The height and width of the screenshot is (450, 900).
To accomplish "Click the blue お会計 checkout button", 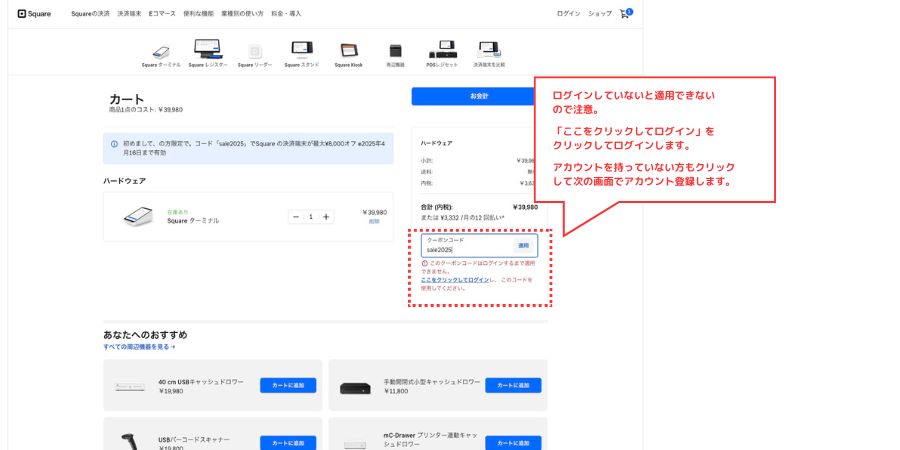I will [473, 96].
